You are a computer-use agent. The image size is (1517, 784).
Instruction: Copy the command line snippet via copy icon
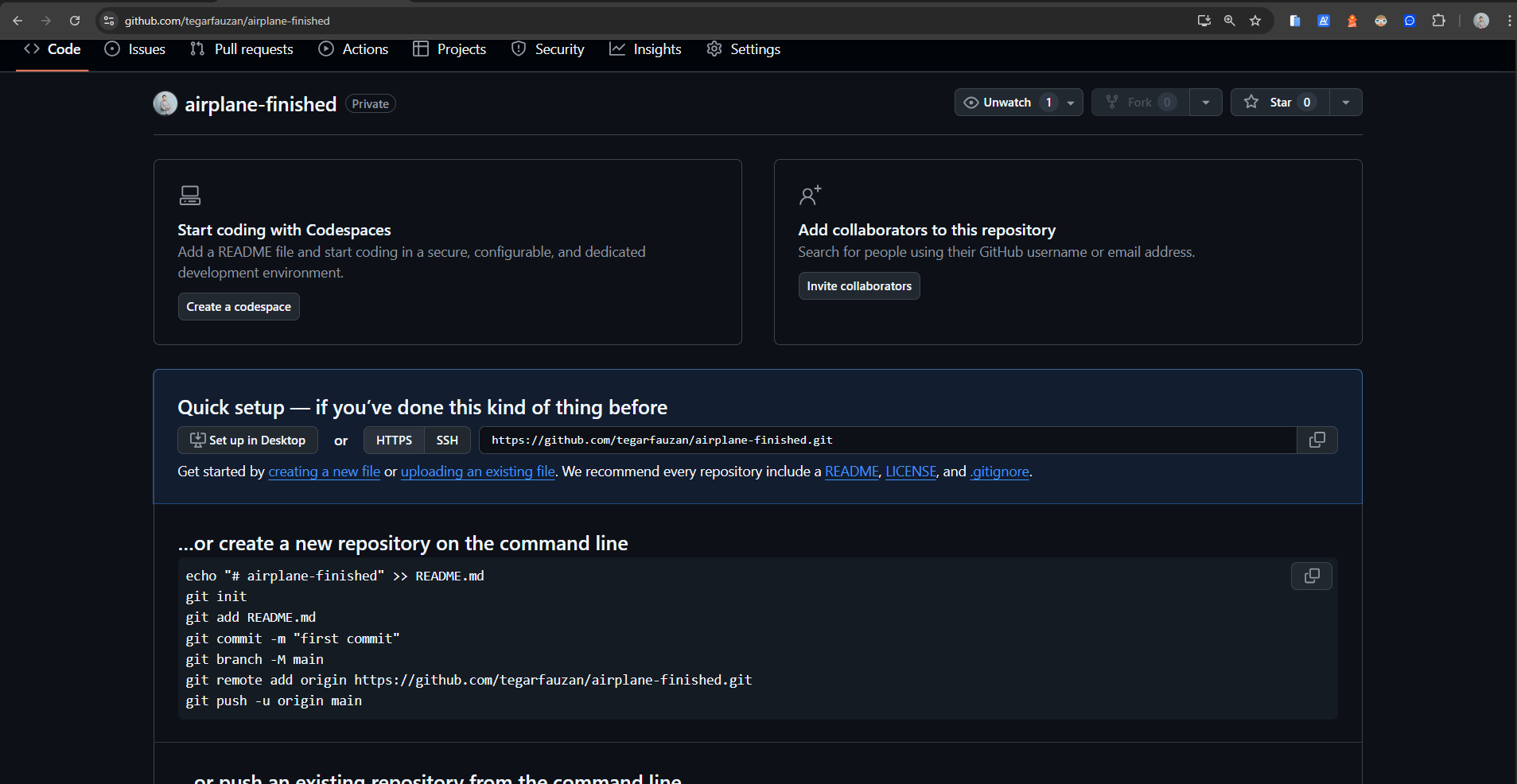pos(1312,576)
